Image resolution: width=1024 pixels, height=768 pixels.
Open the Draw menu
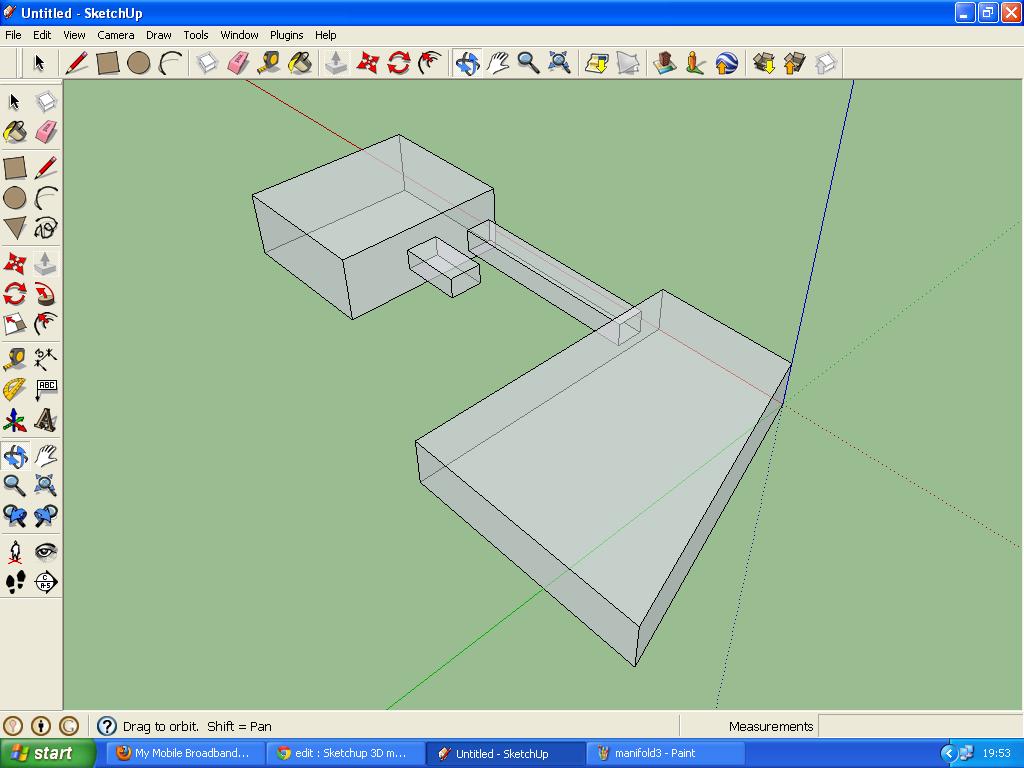click(x=159, y=35)
